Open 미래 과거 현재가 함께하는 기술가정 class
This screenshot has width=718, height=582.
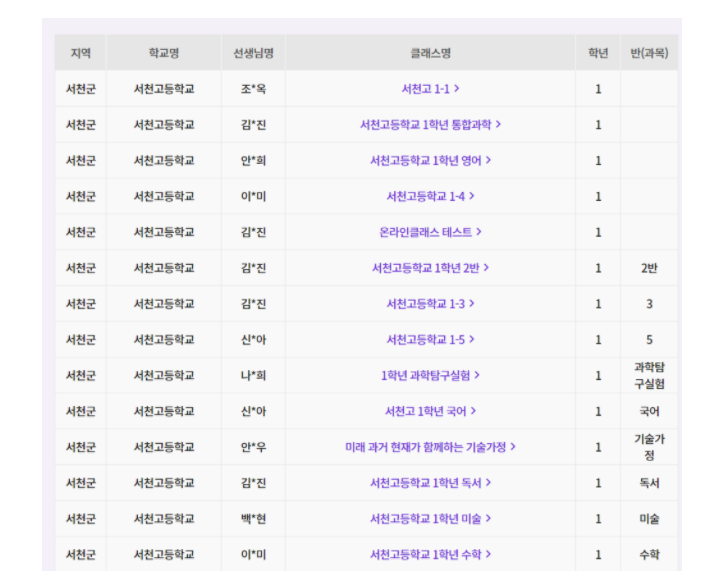pyautogui.click(x=430, y=447)
